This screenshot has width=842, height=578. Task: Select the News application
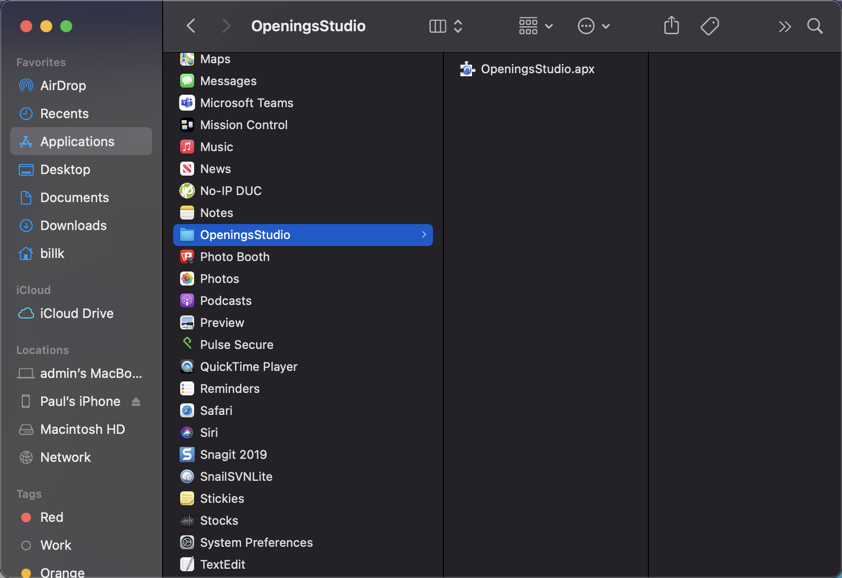[x=303, y=169]
